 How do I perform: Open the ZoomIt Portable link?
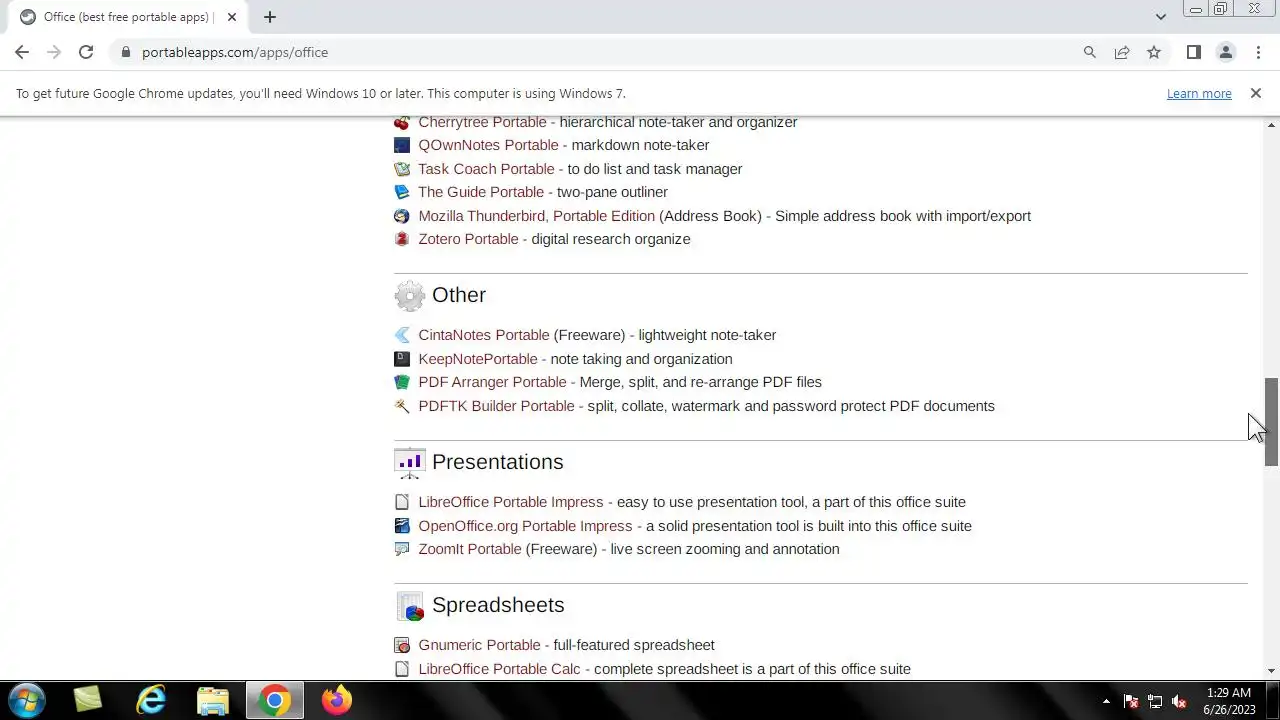tap(470, 549)
